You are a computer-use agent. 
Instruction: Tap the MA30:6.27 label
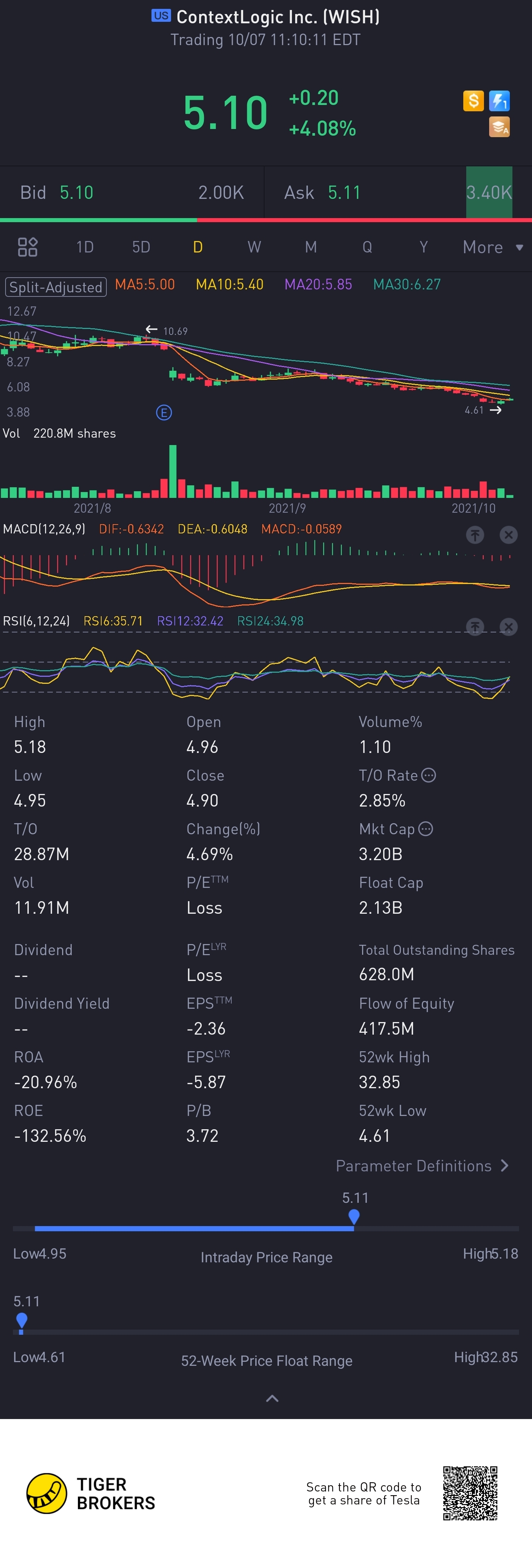(x=407, y=284)
